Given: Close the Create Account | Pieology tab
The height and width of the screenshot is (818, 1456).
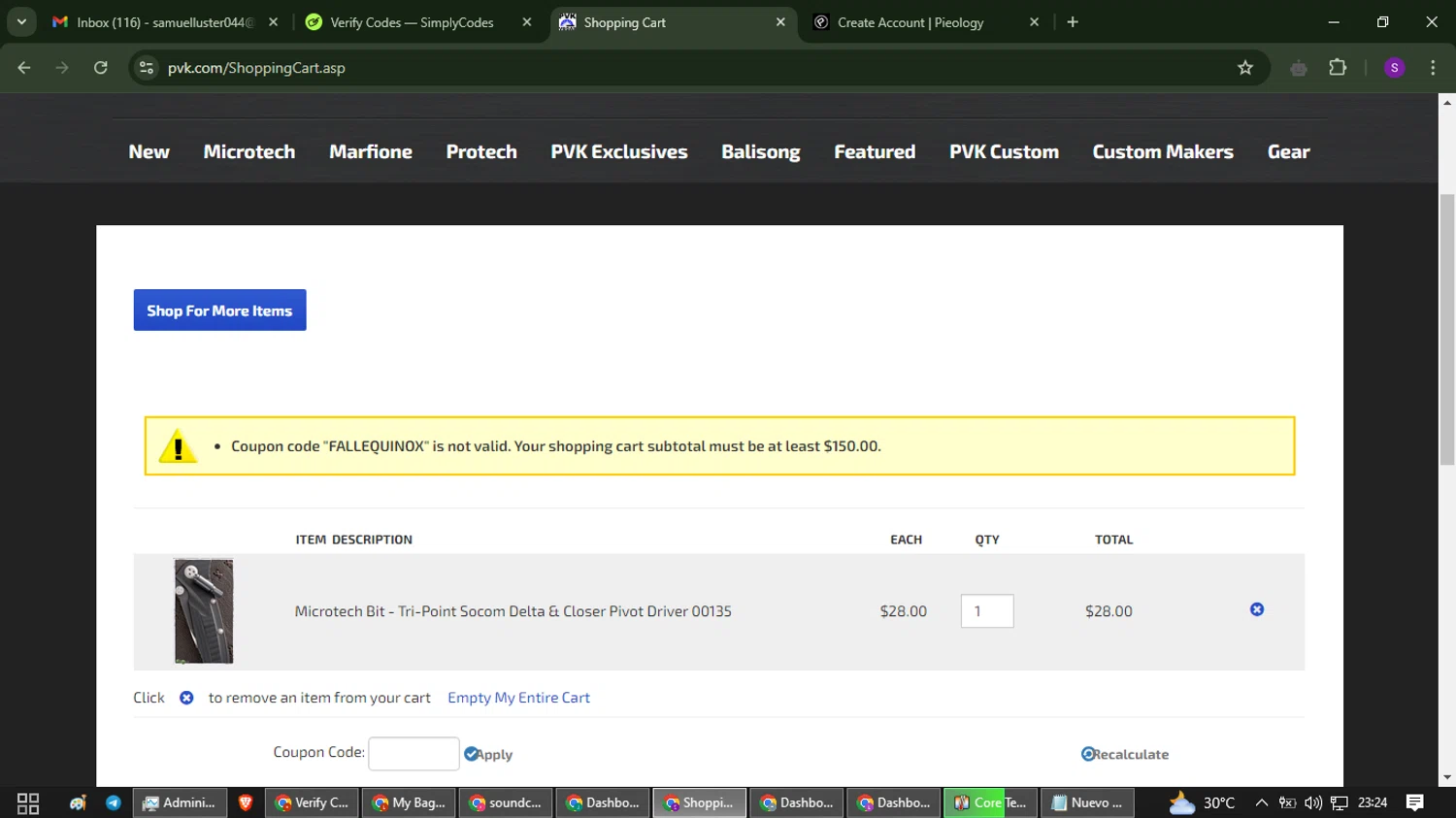Looking at the screenshot, I should [1034, 22].
